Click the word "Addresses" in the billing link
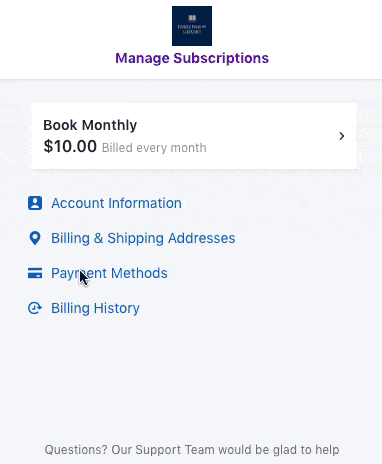 click(x=202, y=238)
